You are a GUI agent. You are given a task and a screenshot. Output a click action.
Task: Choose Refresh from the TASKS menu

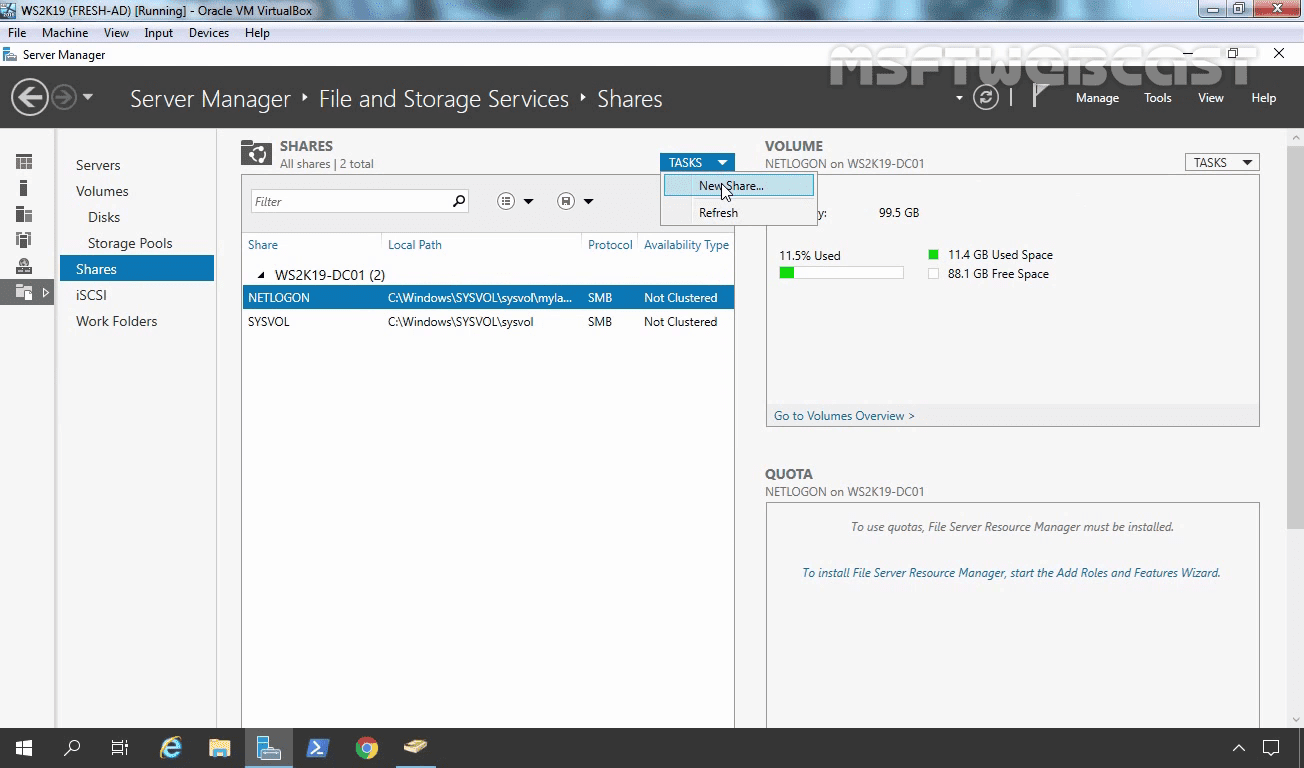(739, 212)
